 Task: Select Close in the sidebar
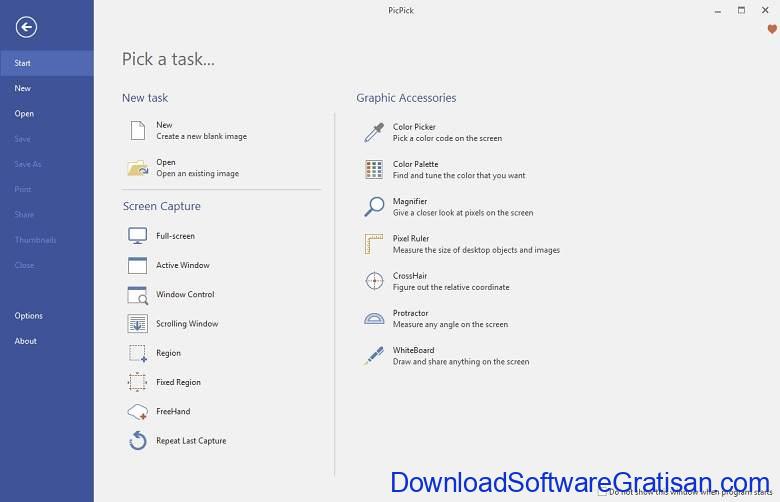pyautogui.click(x=47, y=265)
